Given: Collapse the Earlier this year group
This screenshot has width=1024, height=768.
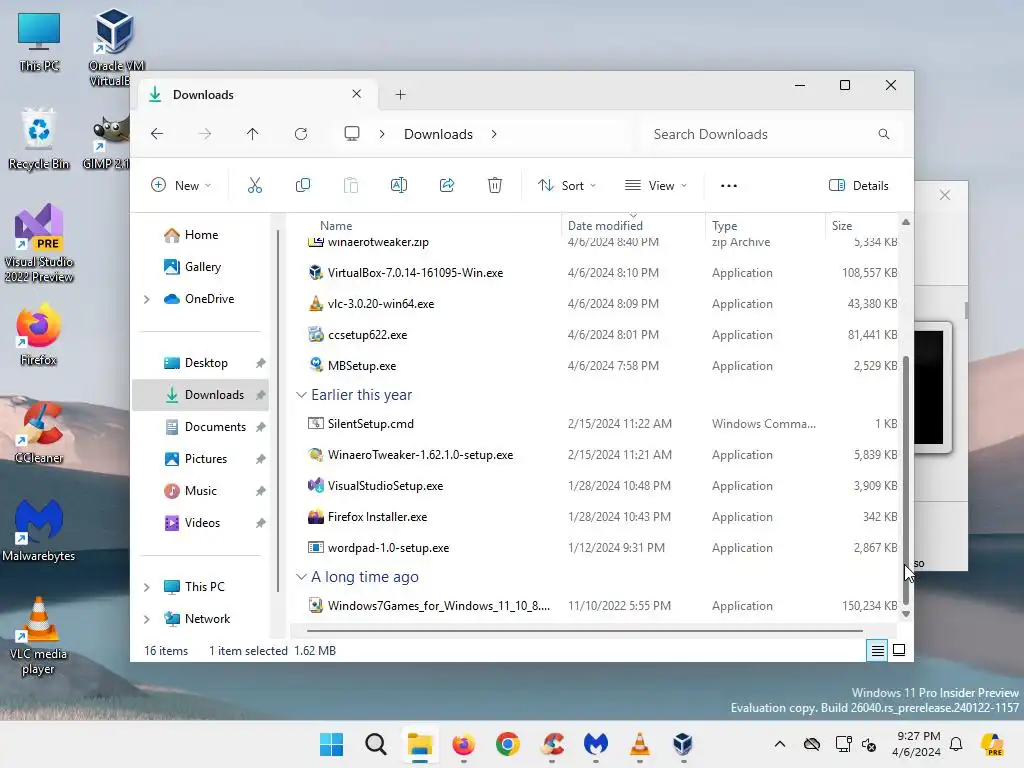Looking at the screenshot, I should (x=301, y=395).
